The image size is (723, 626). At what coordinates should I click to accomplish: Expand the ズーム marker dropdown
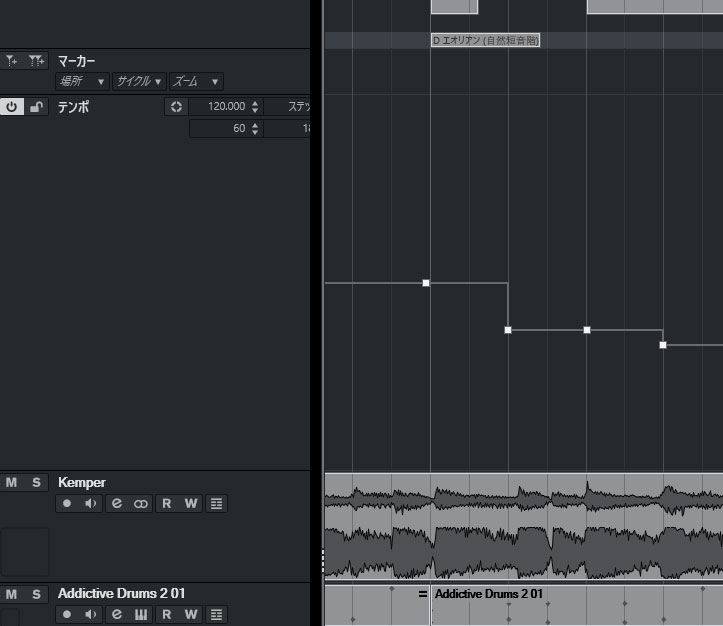pyautogui.click(x=196, y=81)
